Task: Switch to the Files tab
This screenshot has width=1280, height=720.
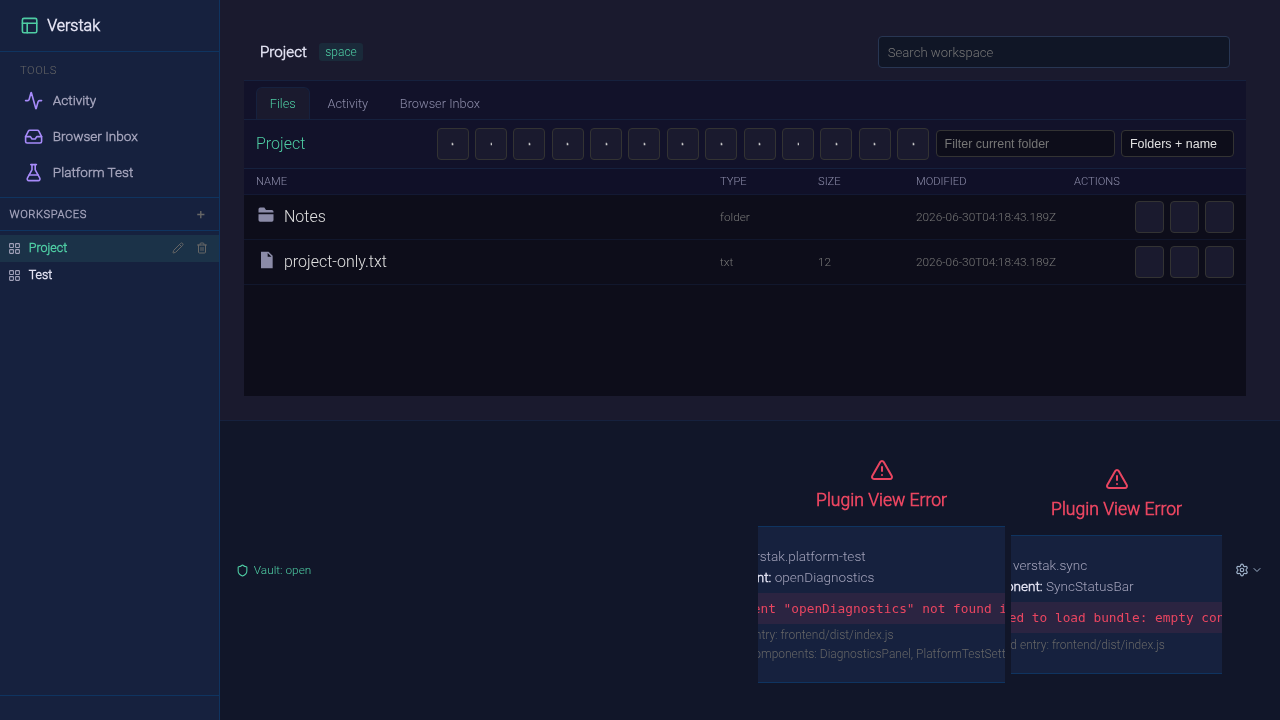Action: 283,104
